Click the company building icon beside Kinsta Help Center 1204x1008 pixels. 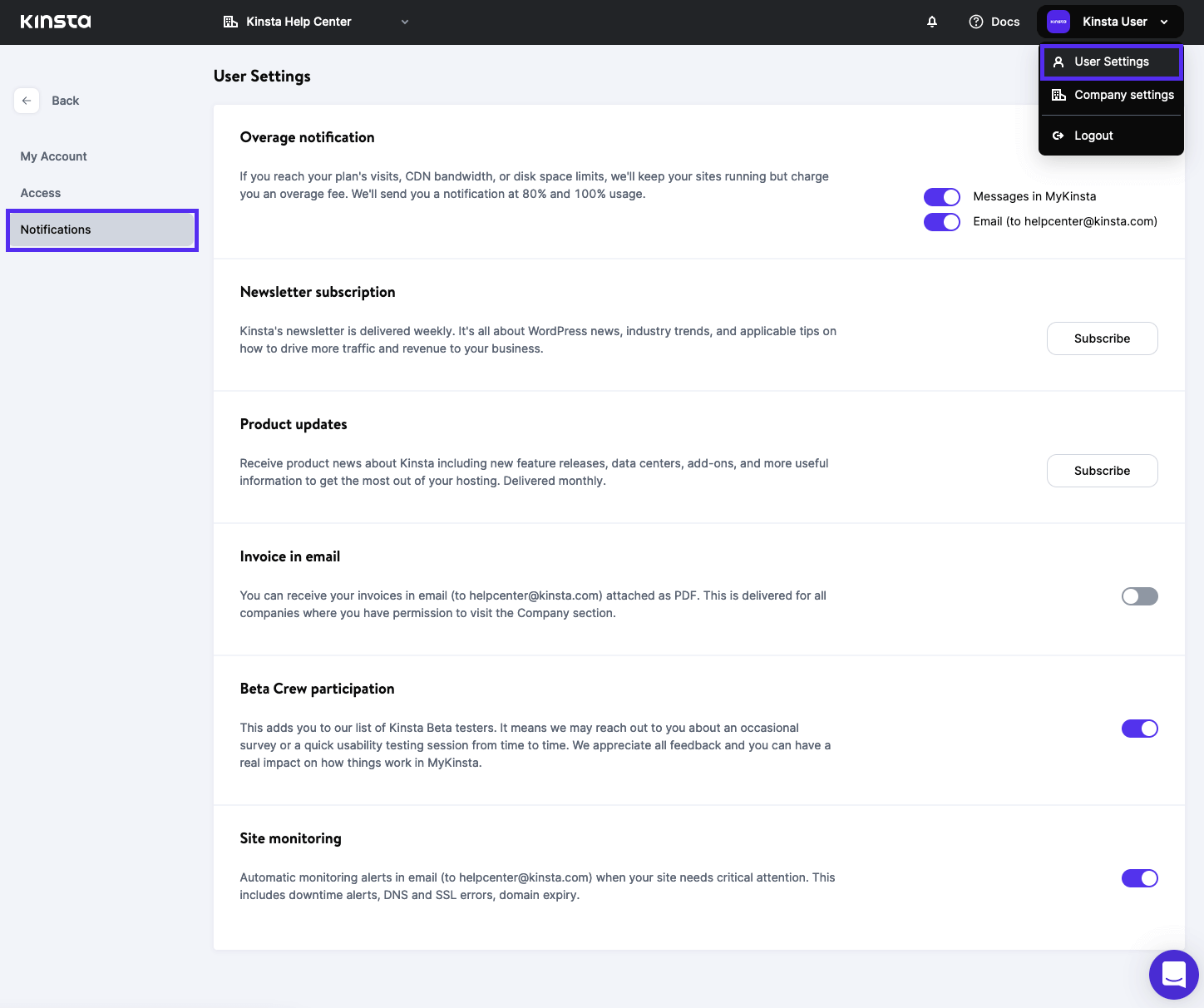[230, 22]
